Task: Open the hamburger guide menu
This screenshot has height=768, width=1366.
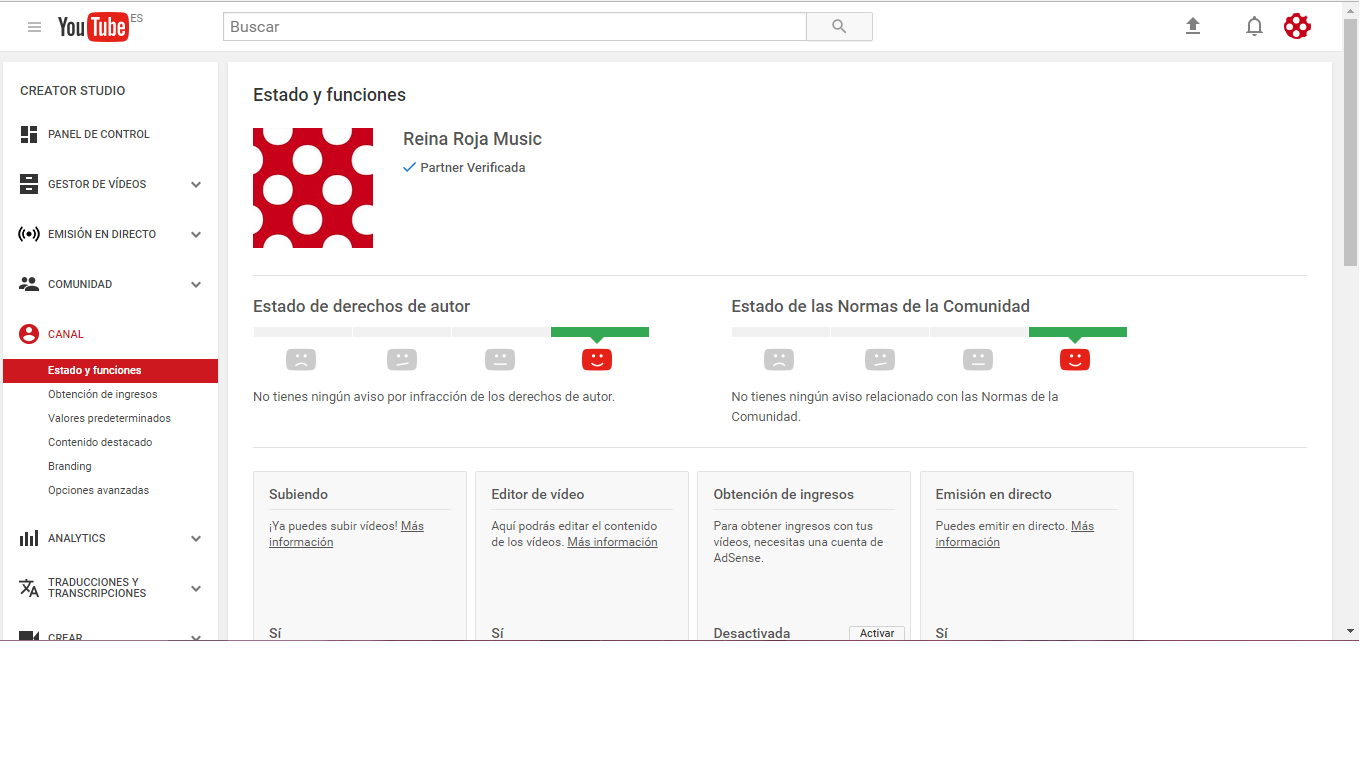Action: click(x=35, y=27)
